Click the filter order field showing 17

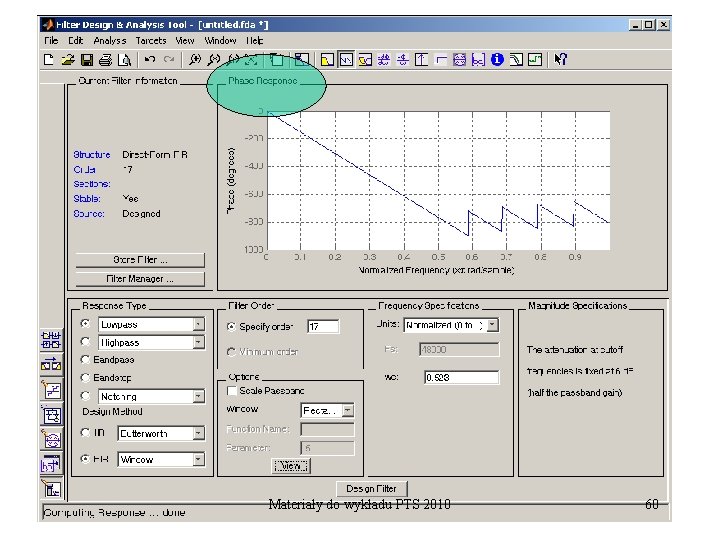[x=323, y=326]
